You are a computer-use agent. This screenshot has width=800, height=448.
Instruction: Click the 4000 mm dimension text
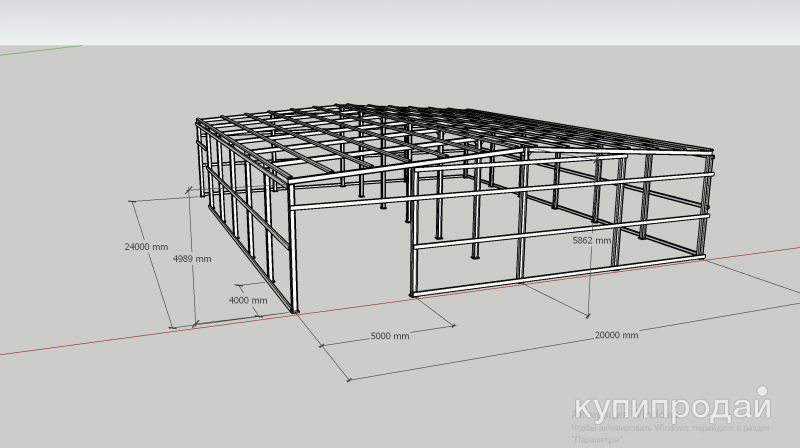[248, 300]
